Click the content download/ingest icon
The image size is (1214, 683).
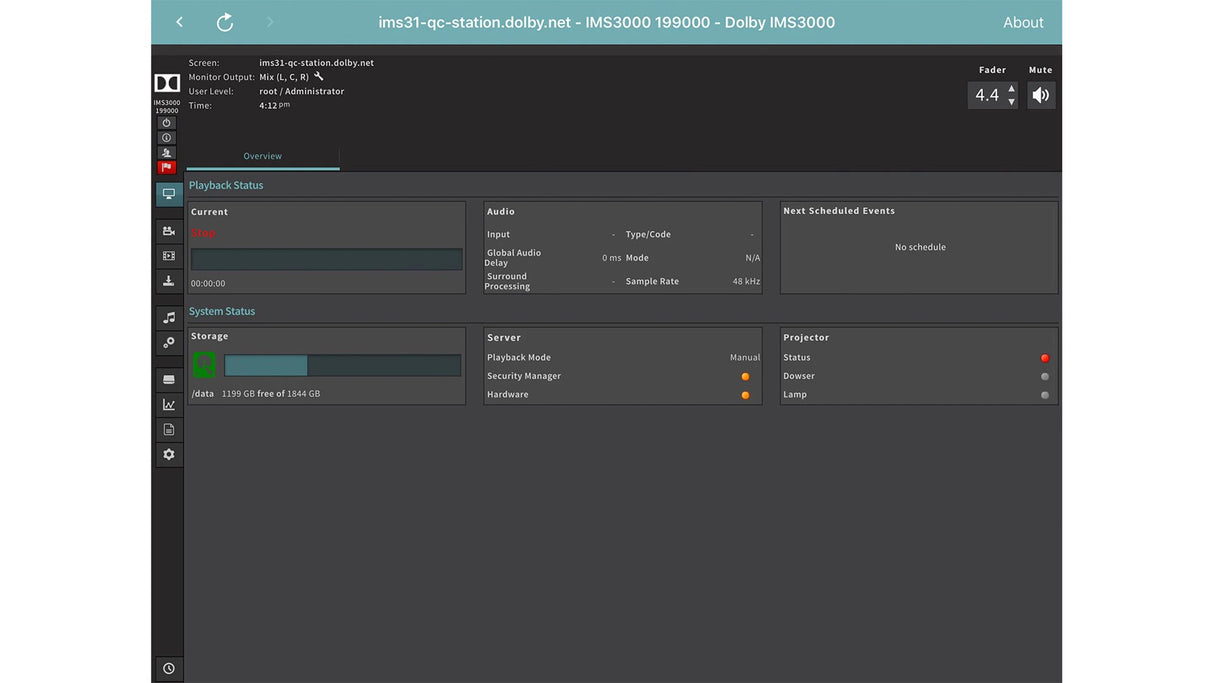(x=168, y=280)
